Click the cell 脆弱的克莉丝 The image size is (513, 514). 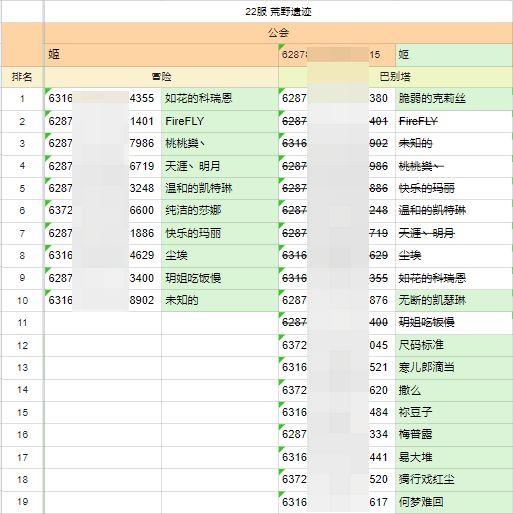454,99
